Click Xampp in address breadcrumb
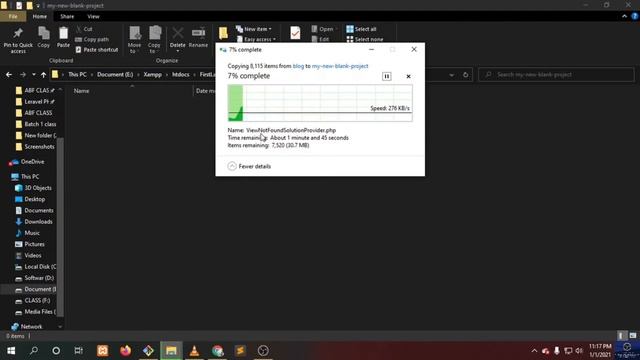 (152, 75)
